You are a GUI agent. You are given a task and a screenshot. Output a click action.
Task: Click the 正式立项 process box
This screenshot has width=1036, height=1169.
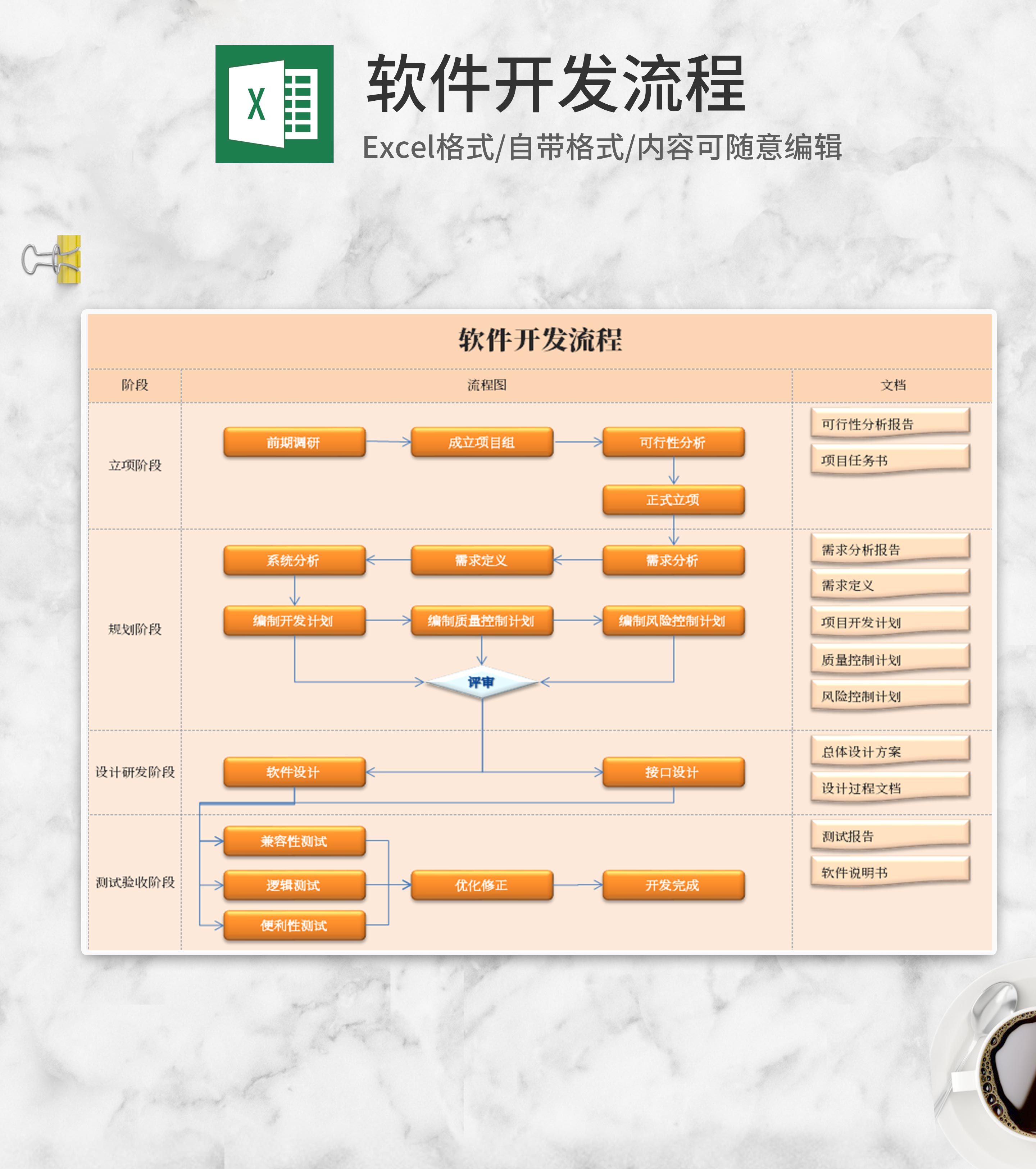tap(673, 500)
